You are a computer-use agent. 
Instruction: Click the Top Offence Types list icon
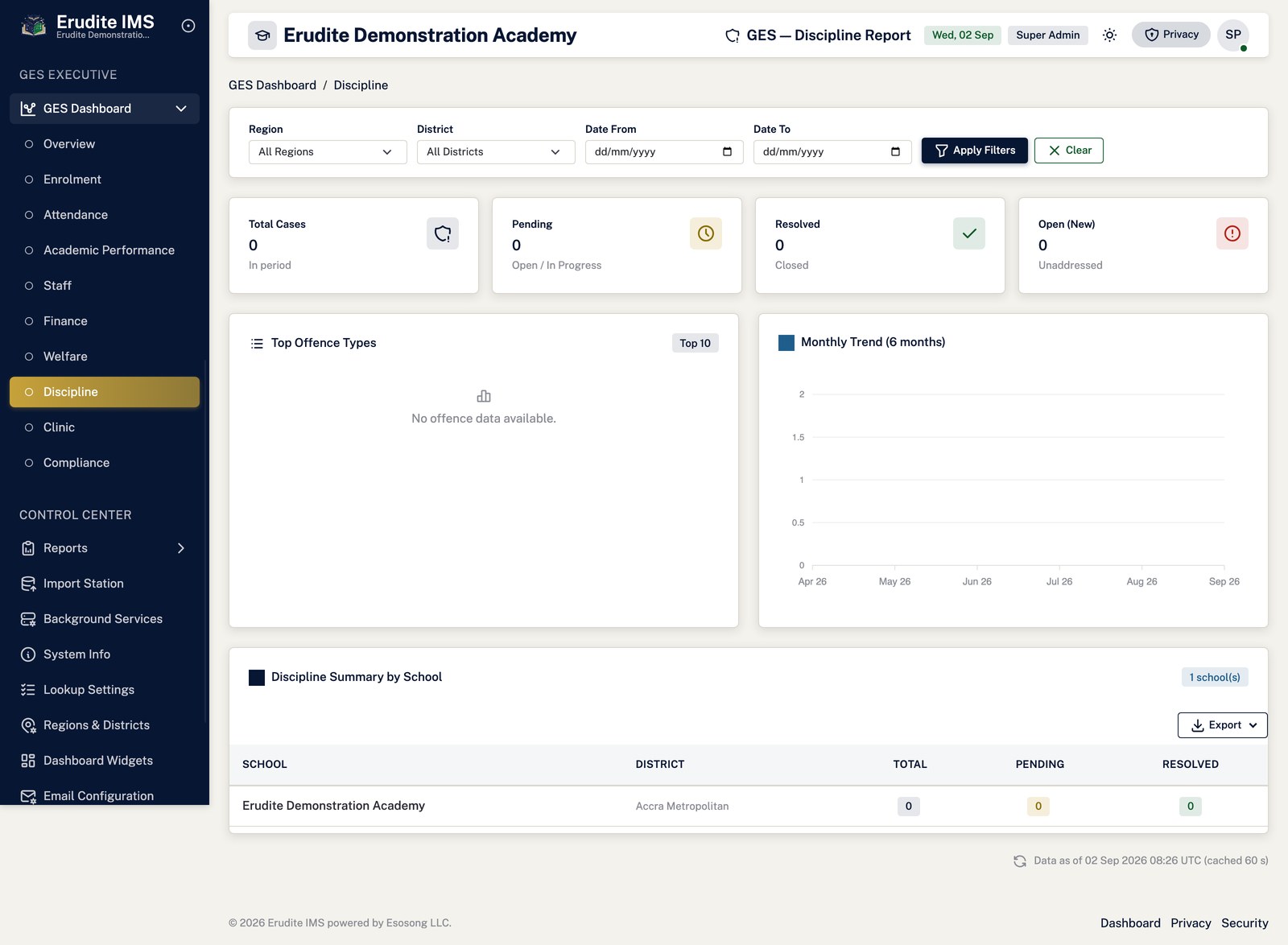(257, 344)
